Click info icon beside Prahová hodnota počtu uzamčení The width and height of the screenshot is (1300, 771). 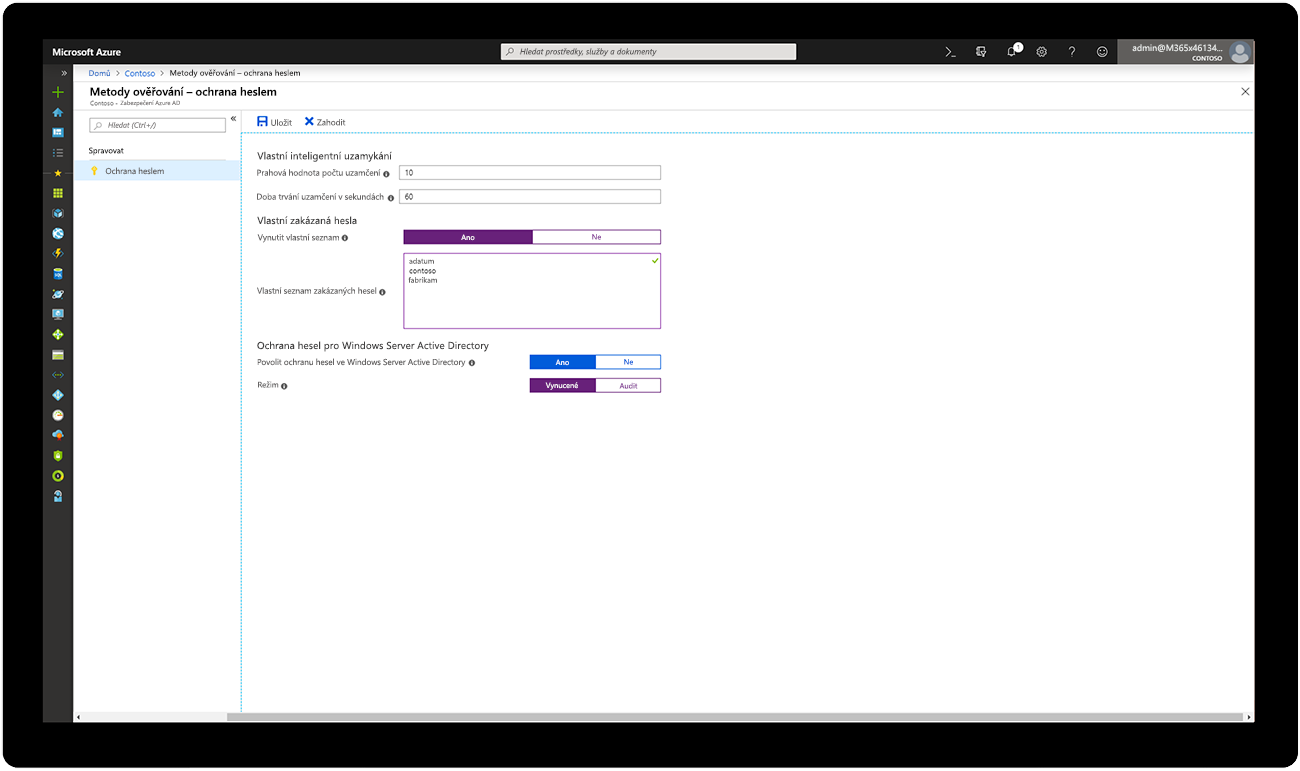pos(386,174)
